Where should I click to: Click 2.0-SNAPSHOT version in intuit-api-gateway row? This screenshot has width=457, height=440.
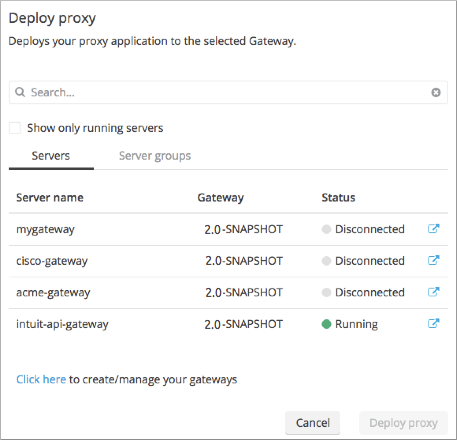tap(243, 324)
